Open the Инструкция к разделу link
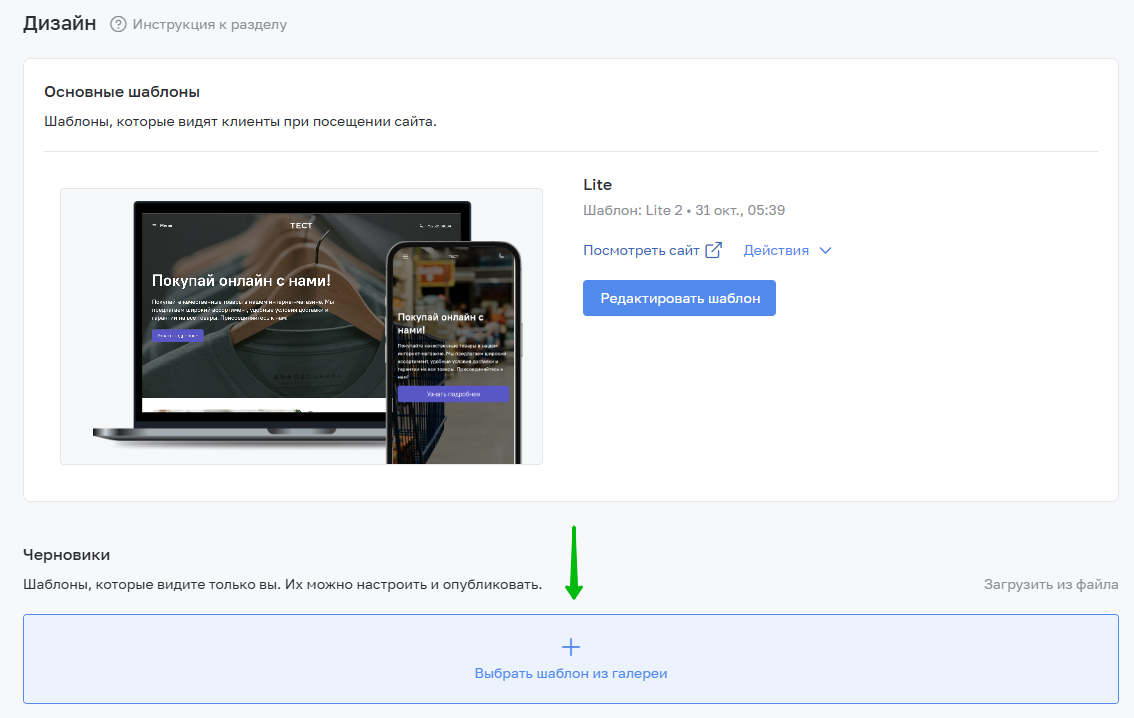 coord(210,24)
